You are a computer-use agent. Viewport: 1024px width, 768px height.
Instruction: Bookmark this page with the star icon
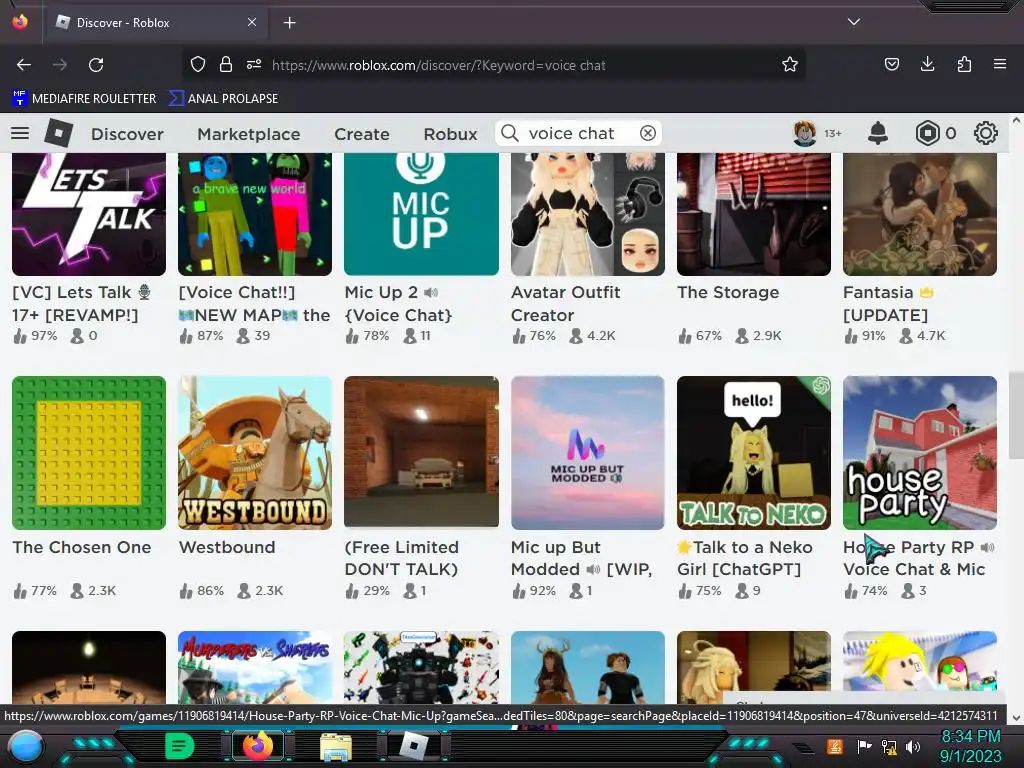[790, 64]
